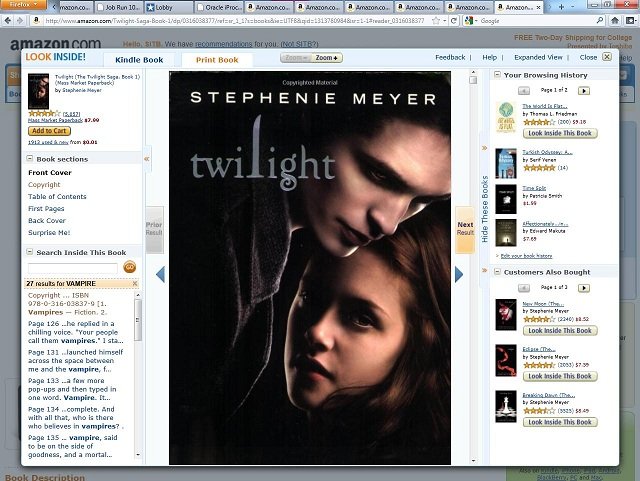Screen dimensions: 640x481
Task: Open new tab with plus button
Action: pos(562,7)
